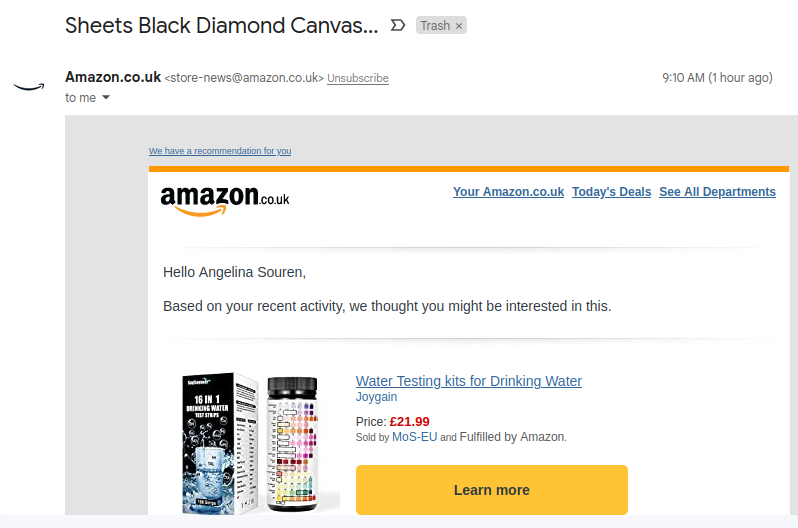Screen dimensions: 798x528
Task: Click the importance marker beside the subject
Action: (x=397, y=25)
